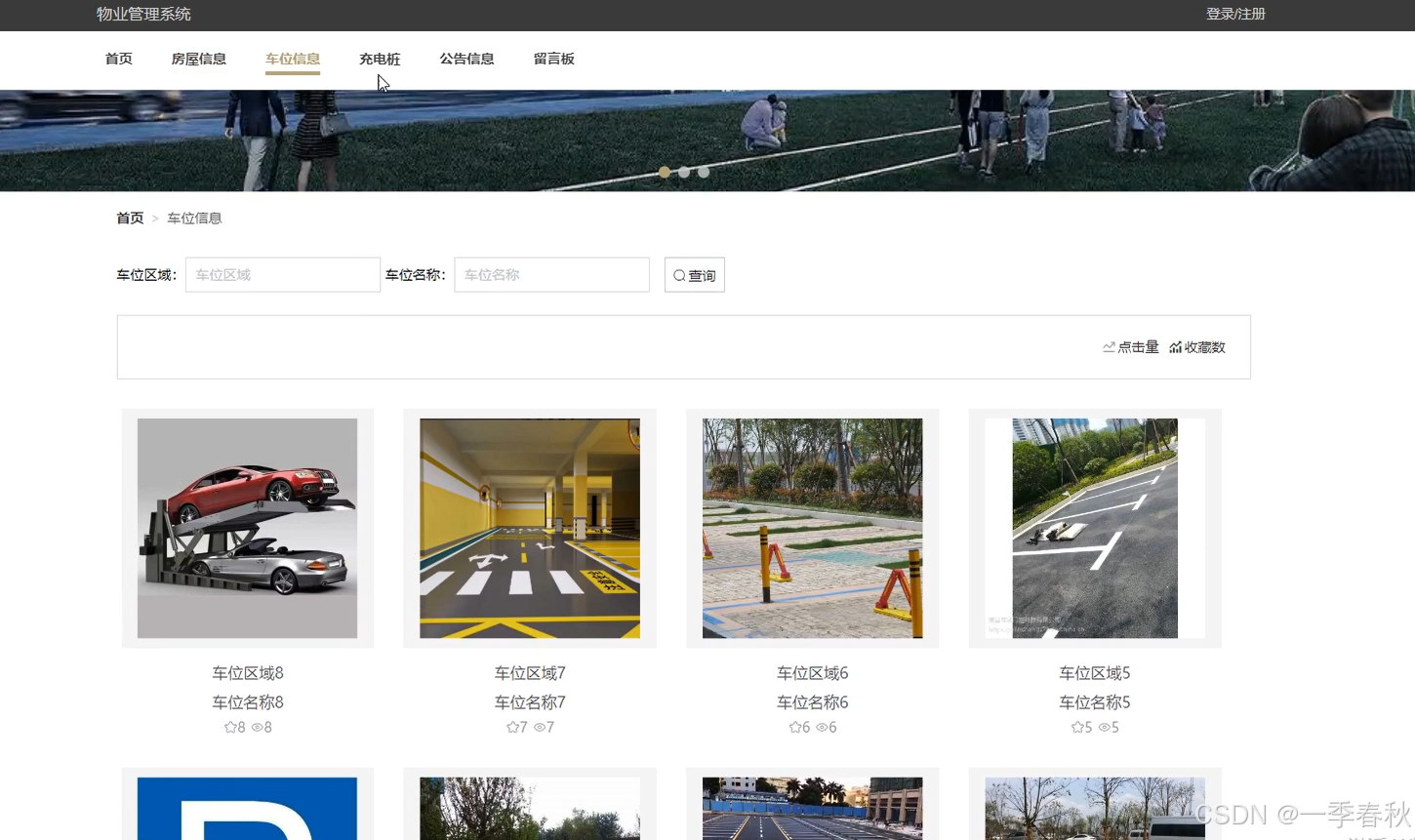The height and width of the screenshot is (840, 1415).
Task: Open the blue parking sign thumbnail
Action: click(x=248, y=809)
